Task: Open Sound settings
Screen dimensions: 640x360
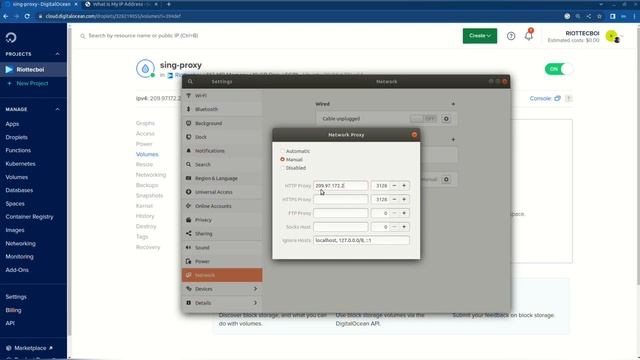Action: click(222, 248)
